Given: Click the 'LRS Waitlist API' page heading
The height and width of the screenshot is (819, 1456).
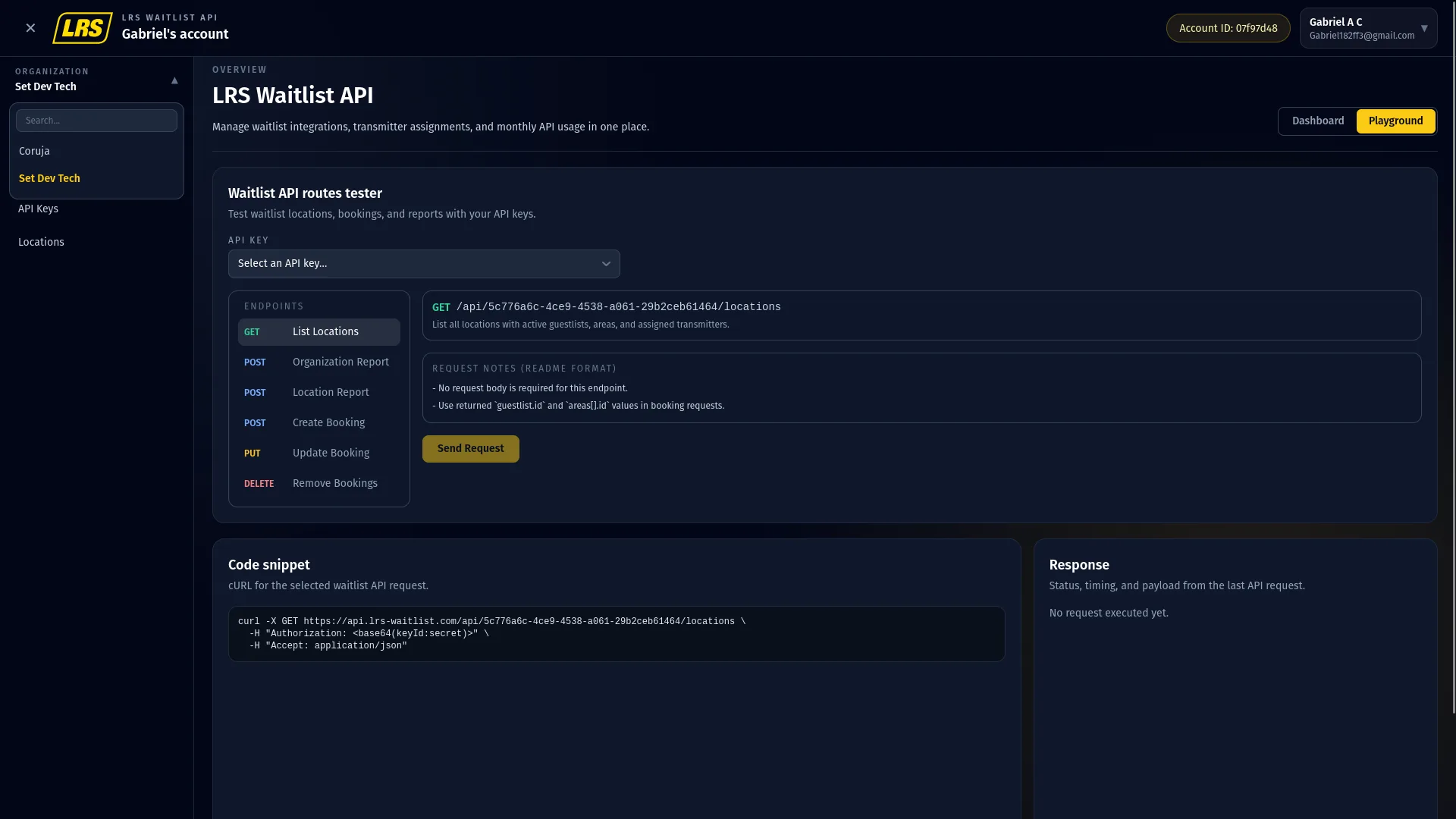Looking at the screenshot, I should (293, 96).
